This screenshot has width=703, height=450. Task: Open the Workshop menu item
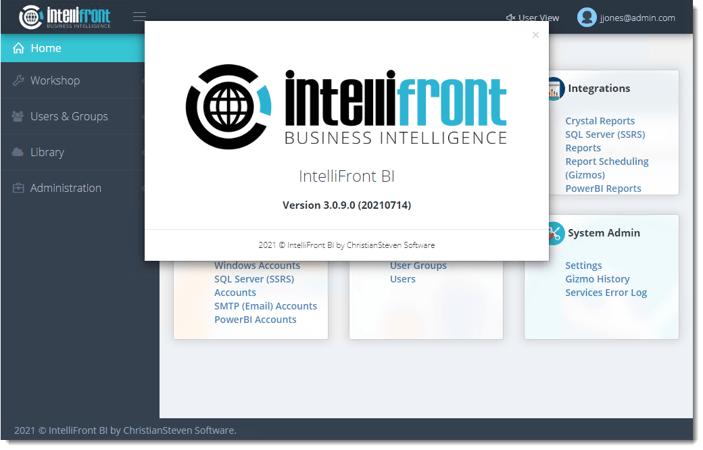pyautogui.click(x=73, y=81)
